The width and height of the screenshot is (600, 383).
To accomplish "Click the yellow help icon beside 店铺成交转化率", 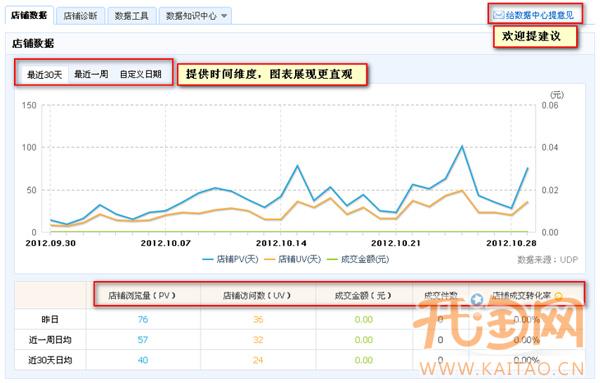I will [x=559, y=296].
